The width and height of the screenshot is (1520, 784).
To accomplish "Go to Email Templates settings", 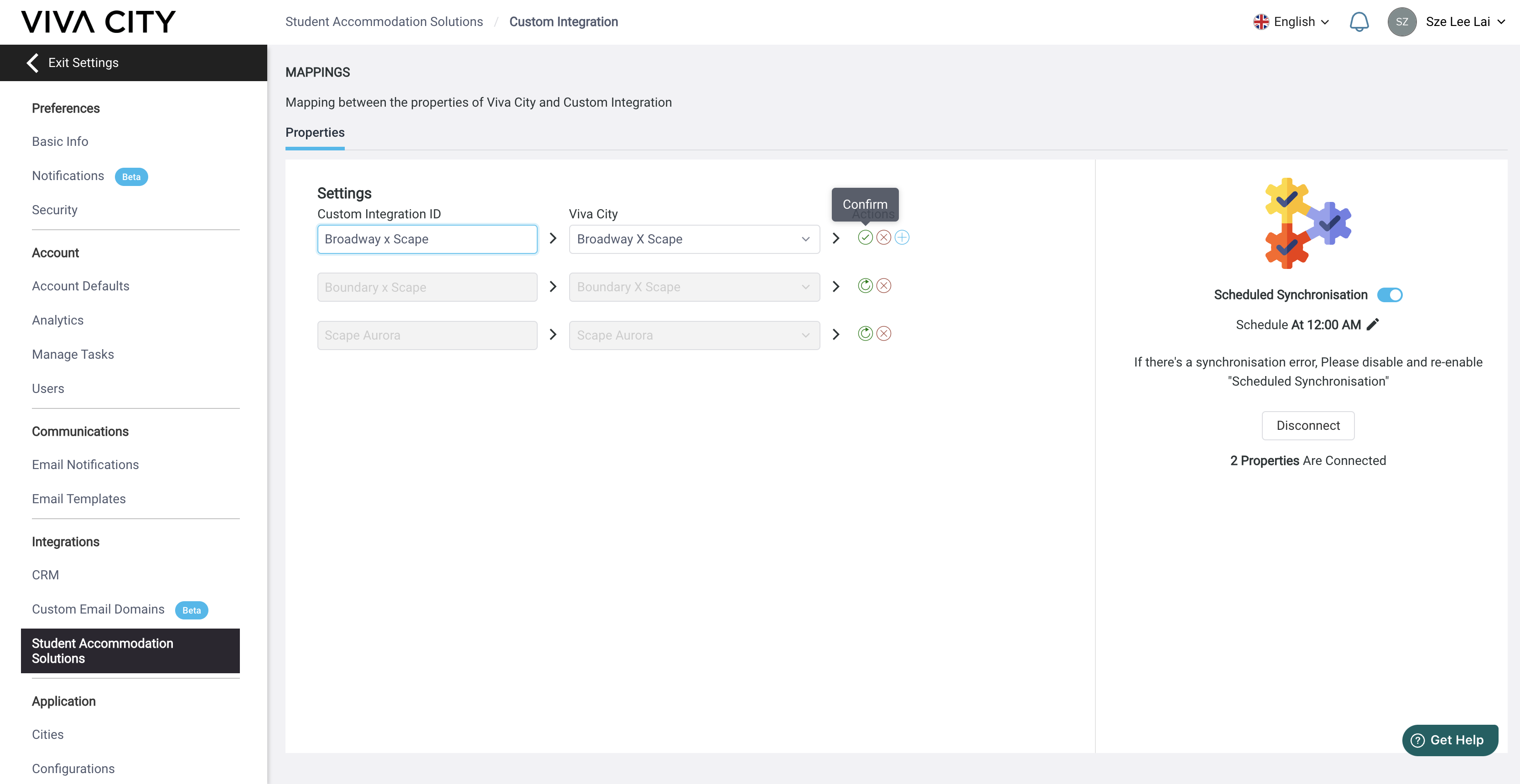I will point(79,499).
